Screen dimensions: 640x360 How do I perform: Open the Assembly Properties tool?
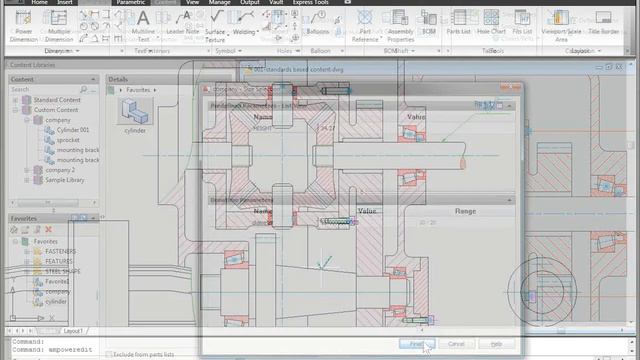pyautogui.click(x=400, y=26)
